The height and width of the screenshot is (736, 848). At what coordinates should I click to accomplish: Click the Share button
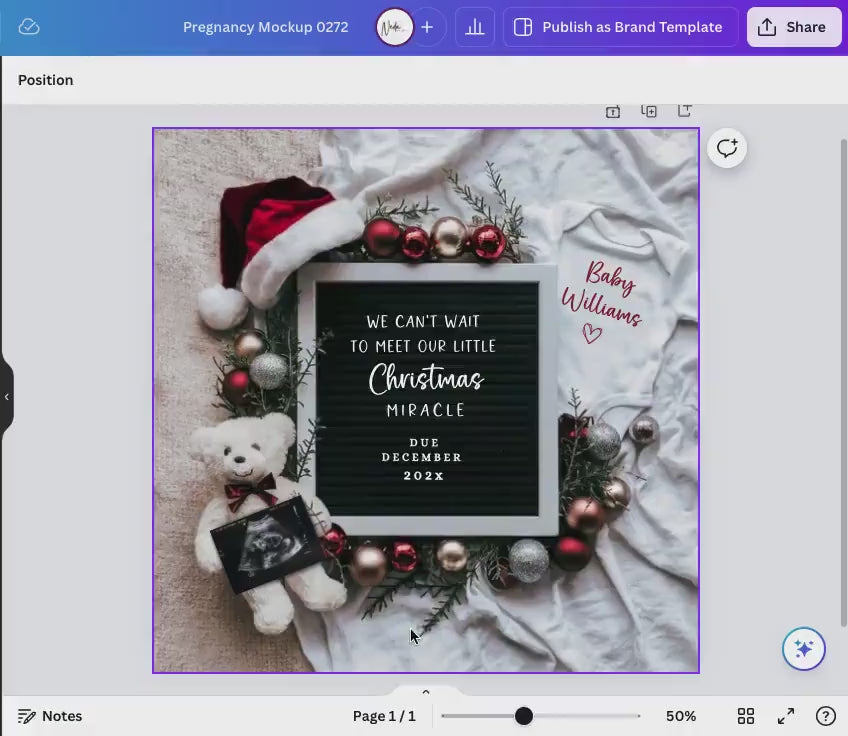pos(794,27)
